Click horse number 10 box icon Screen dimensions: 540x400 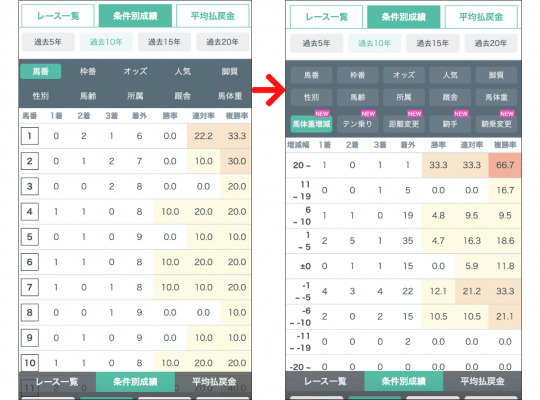pyautogui.click(x=30, y=362)
